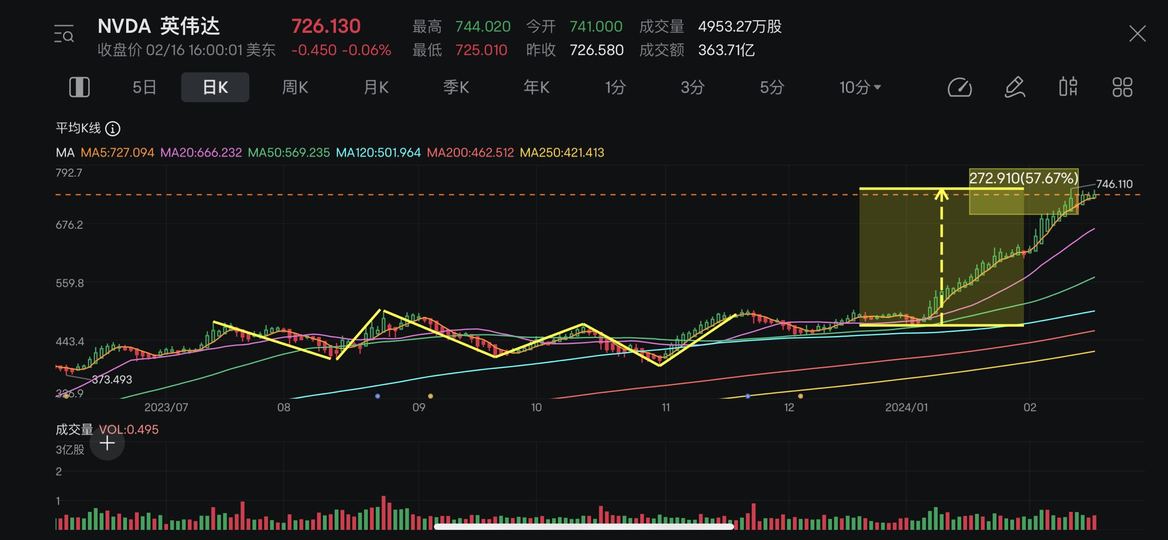Click the MA120:501.964 indicator label

pyautogui.click(x=378, y=153)
